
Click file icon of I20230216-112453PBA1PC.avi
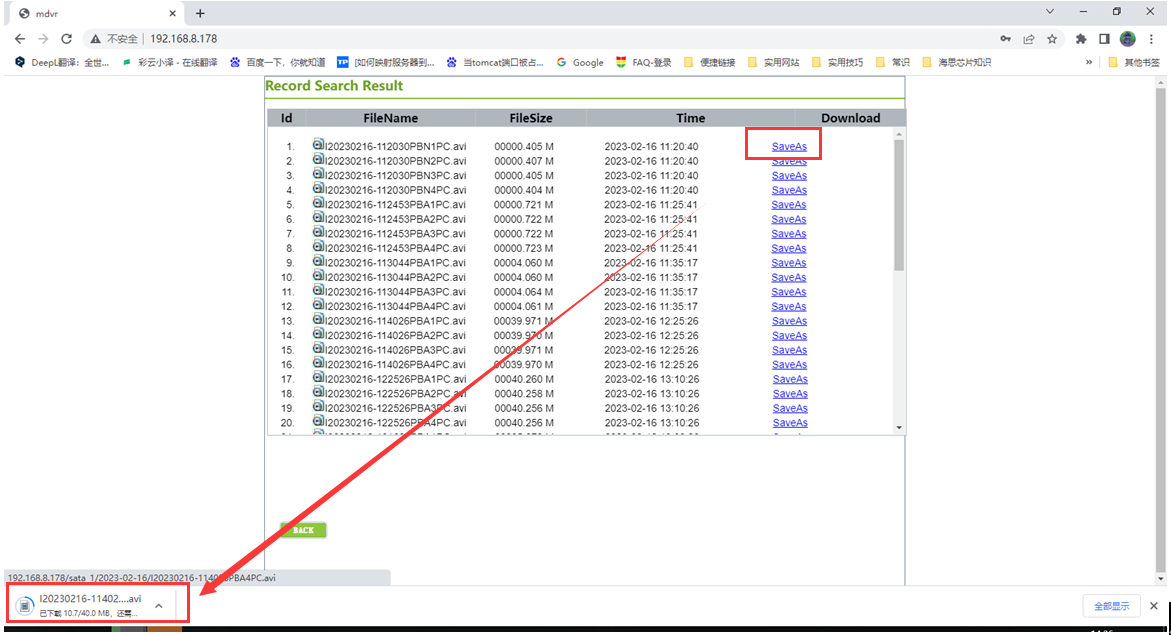coord(318,202)
